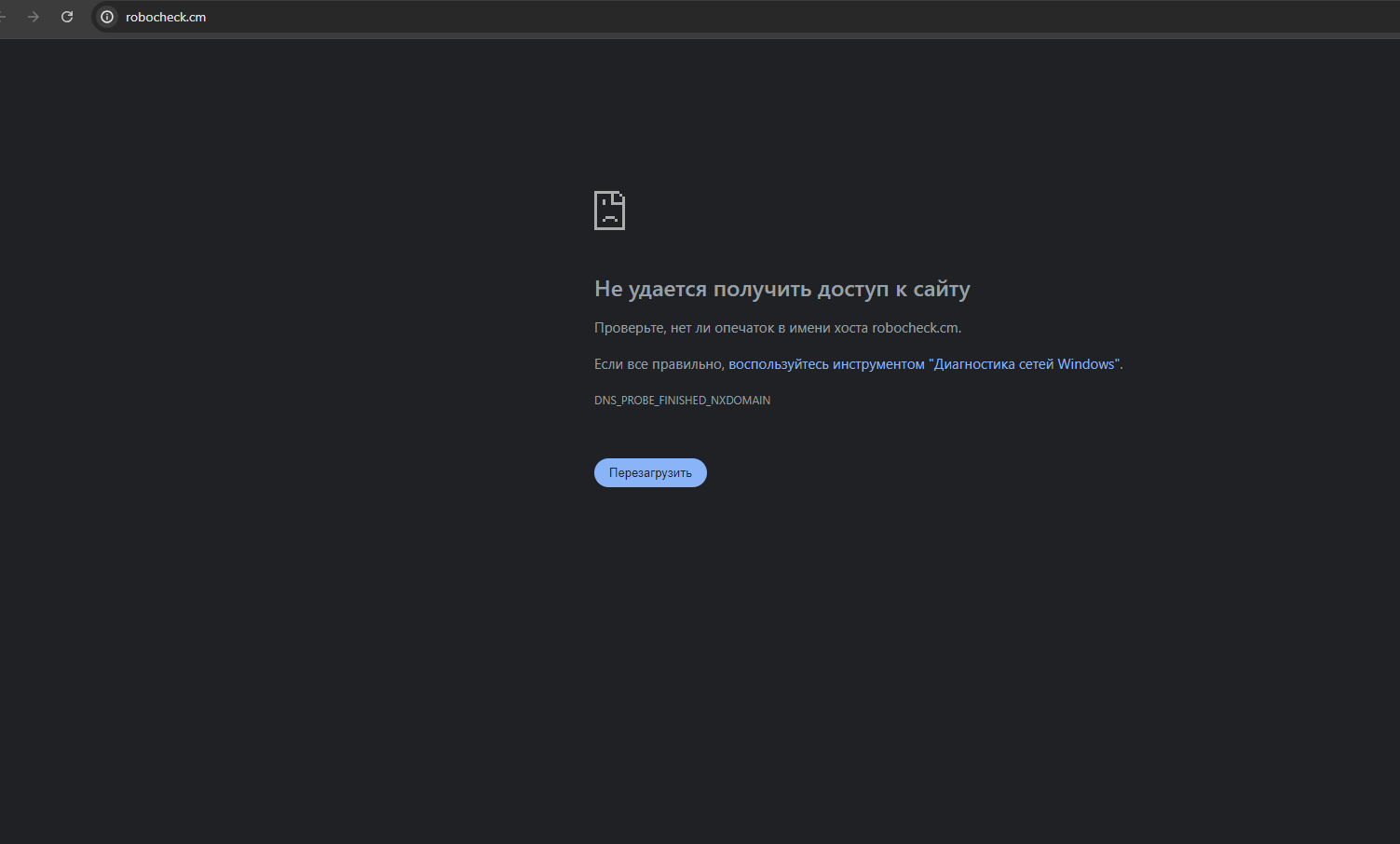Click the NXDOMAIN part of the error code
This screenshot has width=1400, height=844.
pos(741,401)
